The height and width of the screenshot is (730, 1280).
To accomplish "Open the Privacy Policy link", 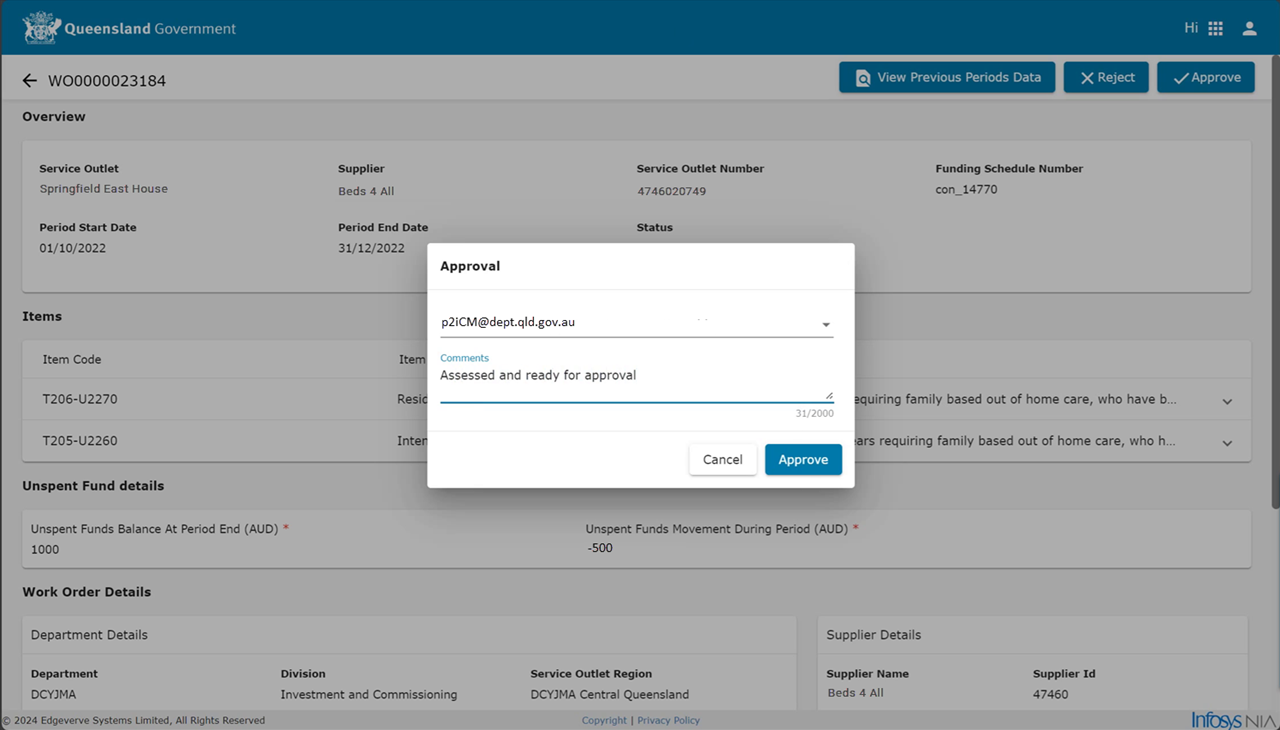I will (x=668, y=720).
